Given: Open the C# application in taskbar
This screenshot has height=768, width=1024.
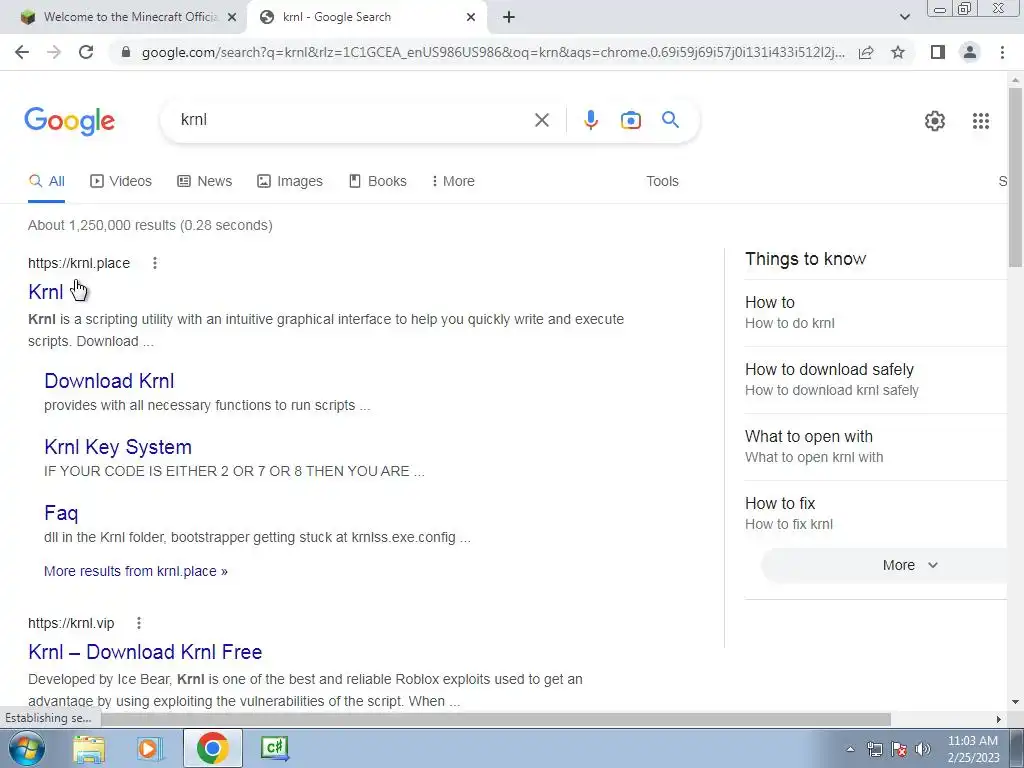Looking at the screenshot, I should [x=274, y=748].
